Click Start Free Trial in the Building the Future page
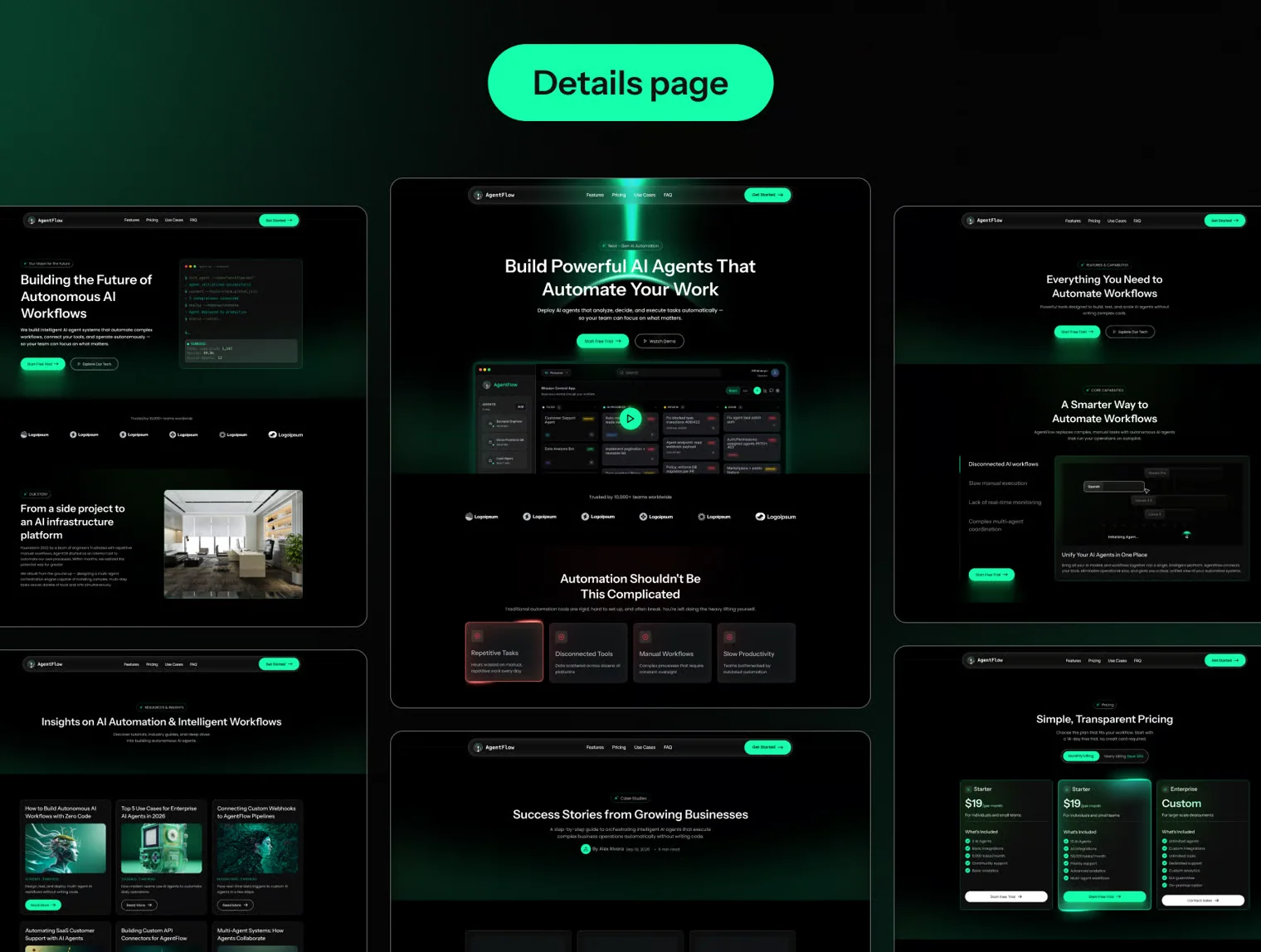 (x=42, y=364)
